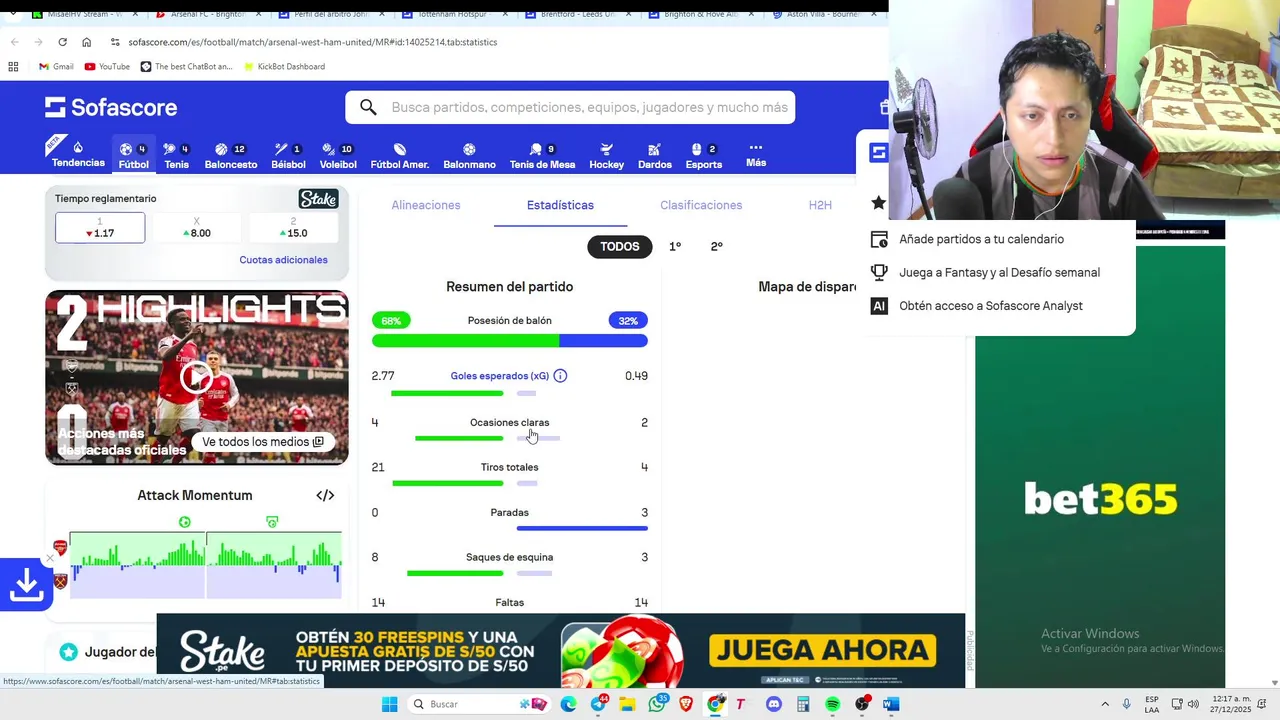Click the Stake logo in odds box
Screen dimensions: 1280x720
point(318,199)
